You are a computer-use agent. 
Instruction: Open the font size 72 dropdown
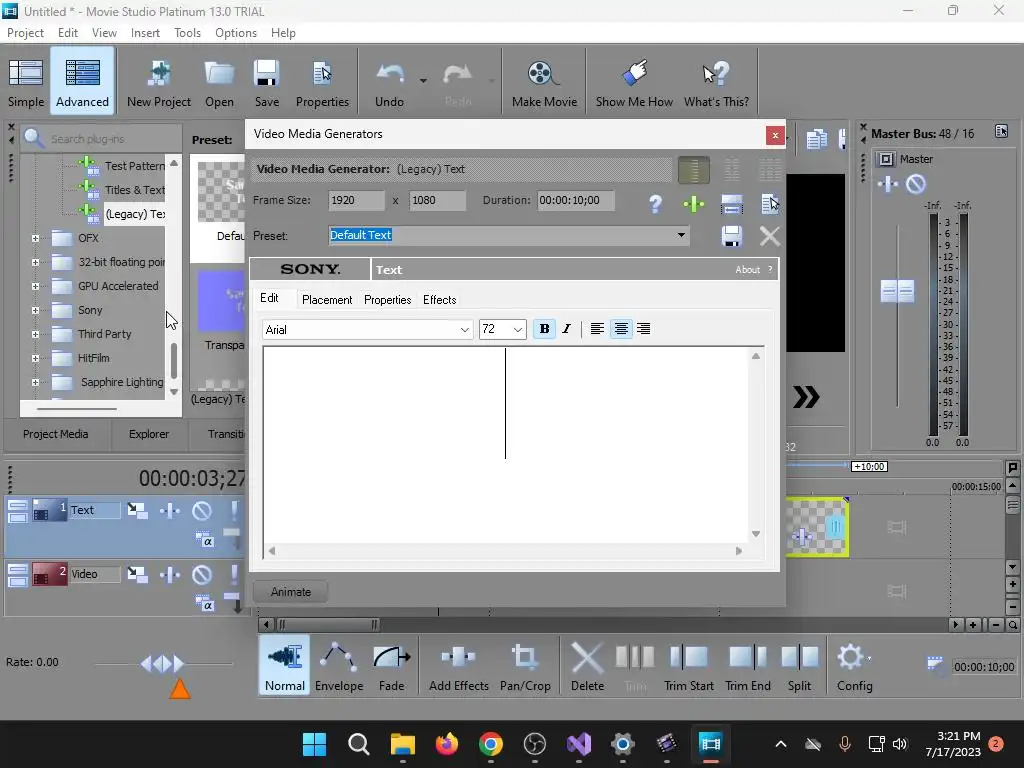coord(517,330)
